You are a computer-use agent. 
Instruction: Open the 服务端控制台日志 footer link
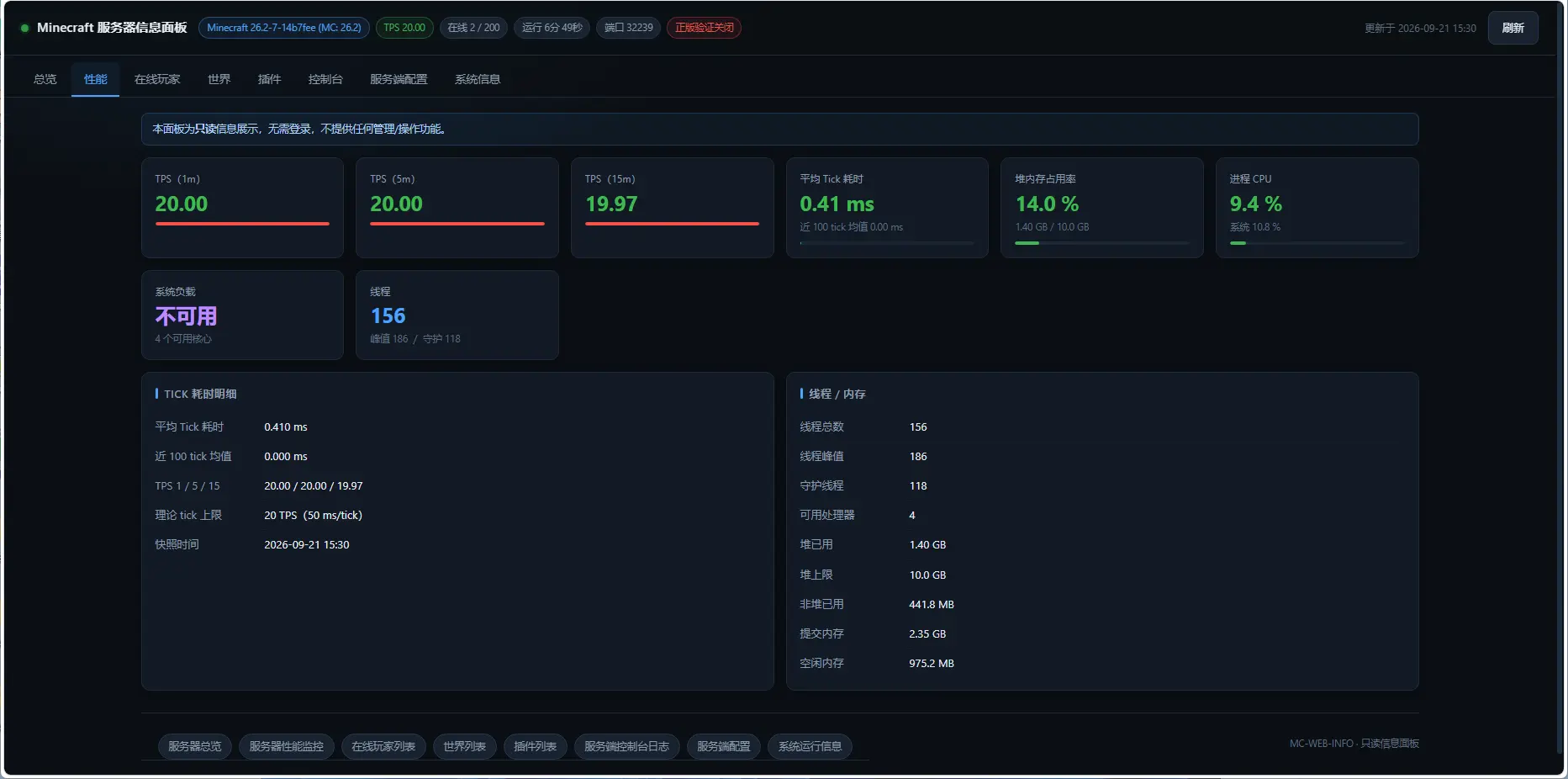pos(626,746)
